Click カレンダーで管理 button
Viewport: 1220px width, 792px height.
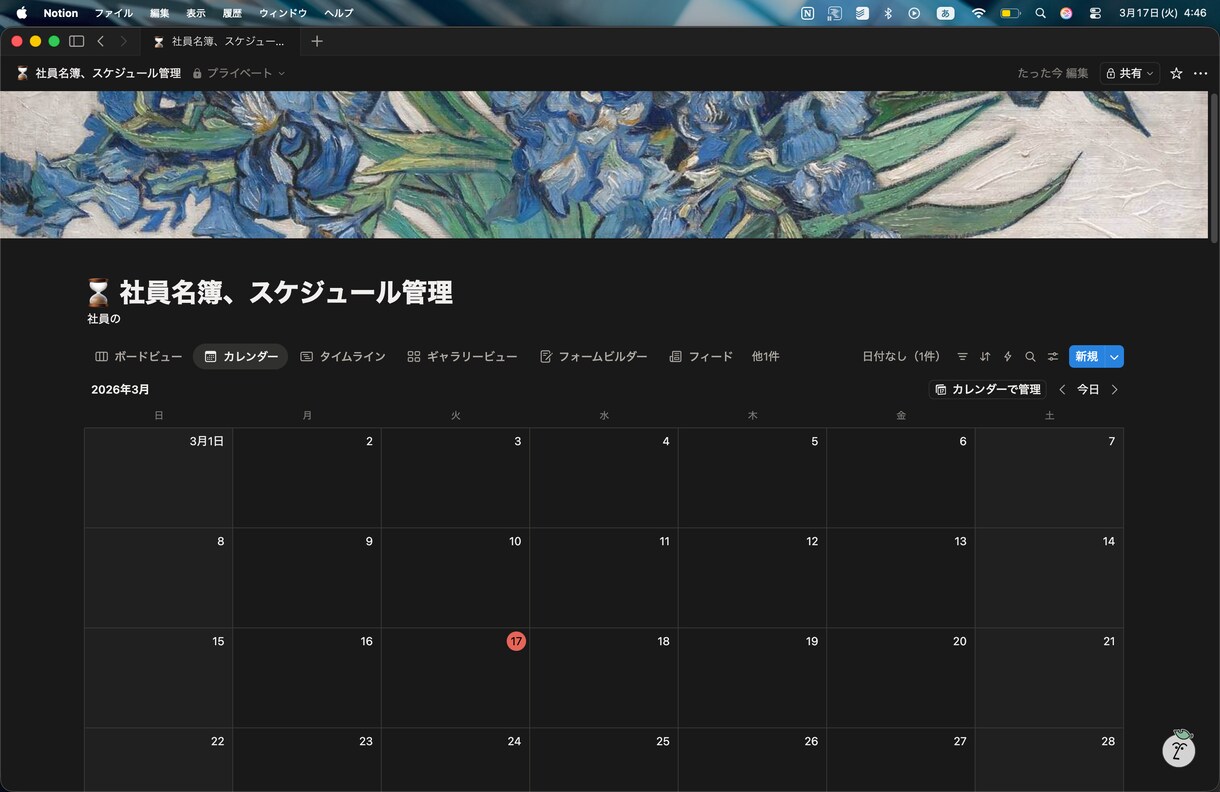pos(988,389)
